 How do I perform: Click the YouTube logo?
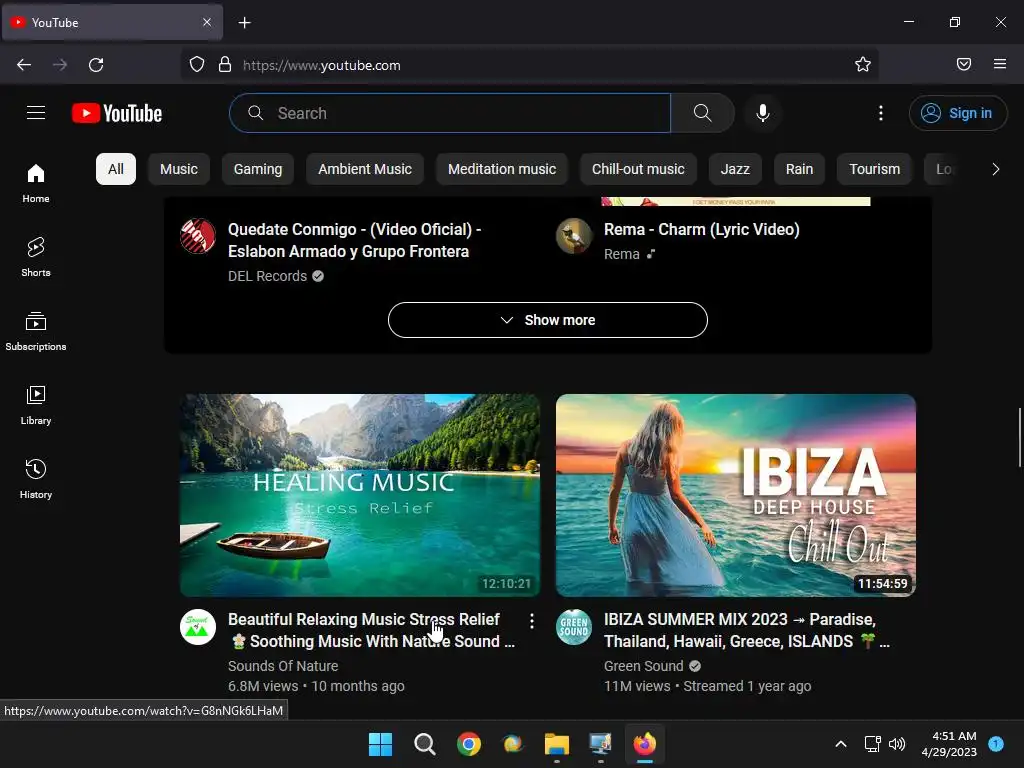117,113
